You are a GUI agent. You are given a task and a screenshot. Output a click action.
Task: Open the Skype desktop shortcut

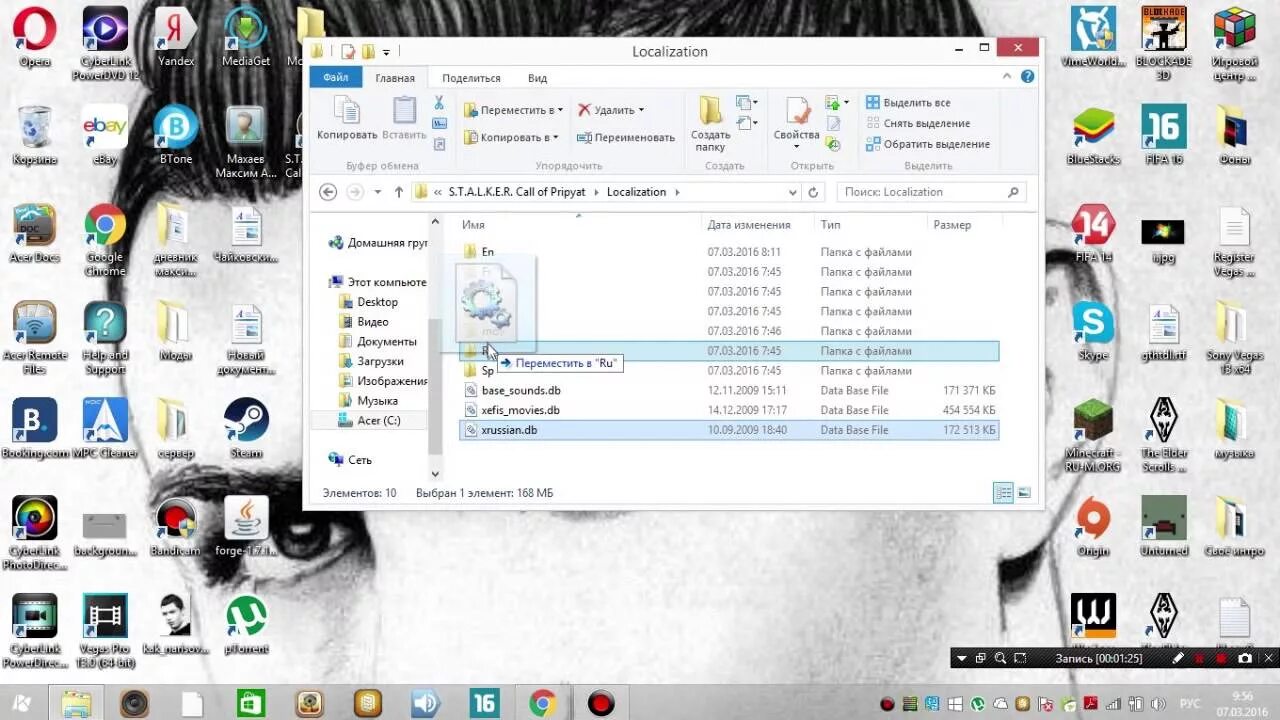click(1093, 331)
